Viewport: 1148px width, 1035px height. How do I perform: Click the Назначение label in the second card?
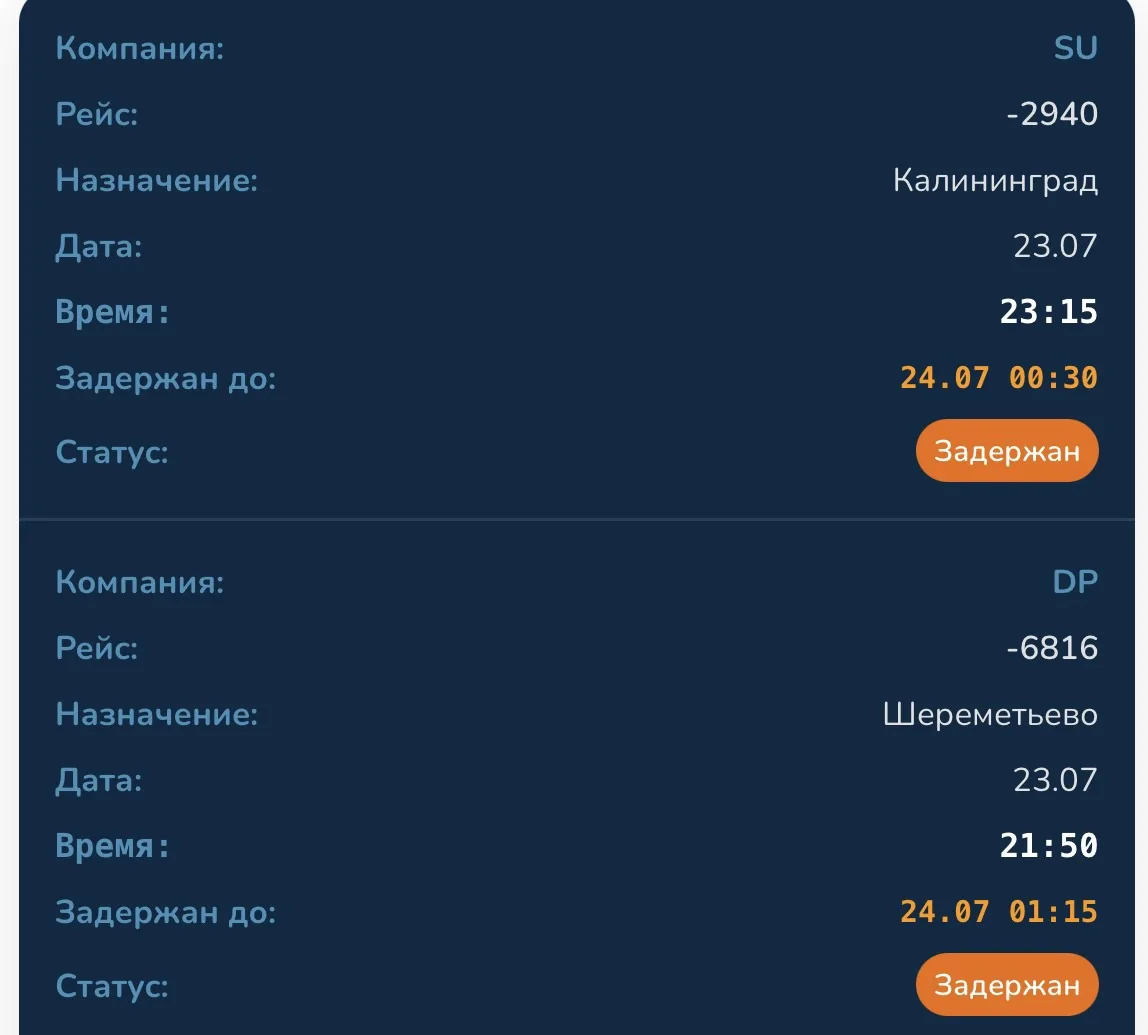[157, 714]
